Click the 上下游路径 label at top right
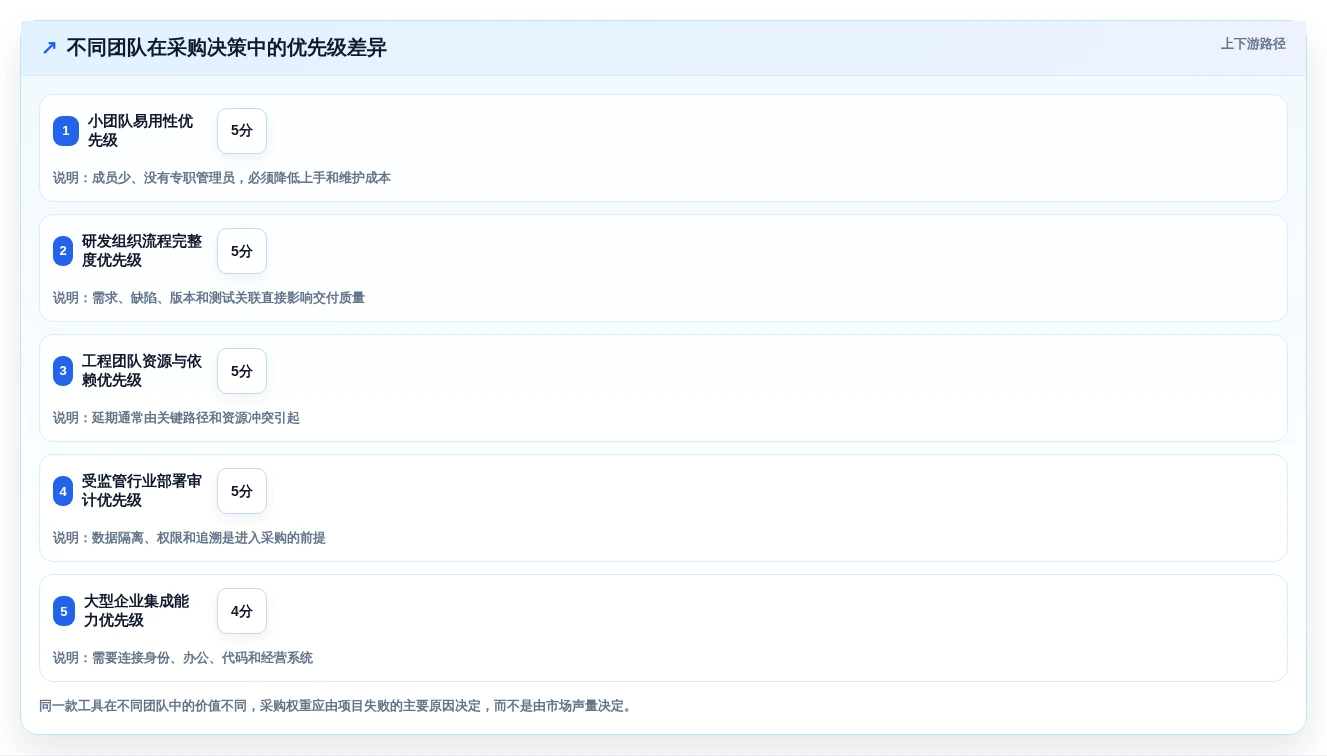This screenshot has width=1327, height=756. point(1253,44)
